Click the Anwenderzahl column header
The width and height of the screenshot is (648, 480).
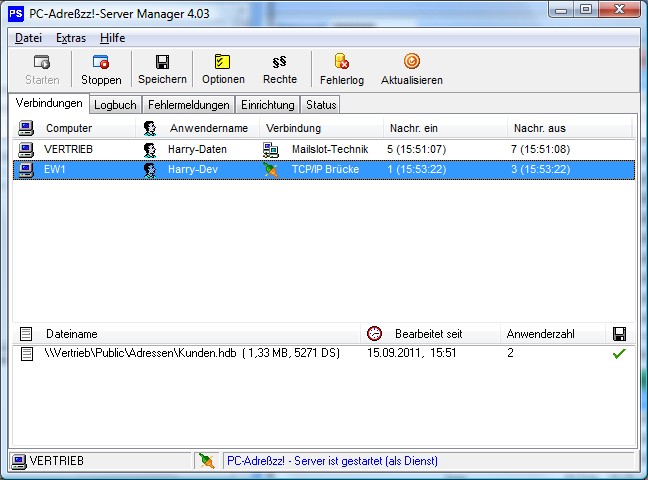point(553,334)
